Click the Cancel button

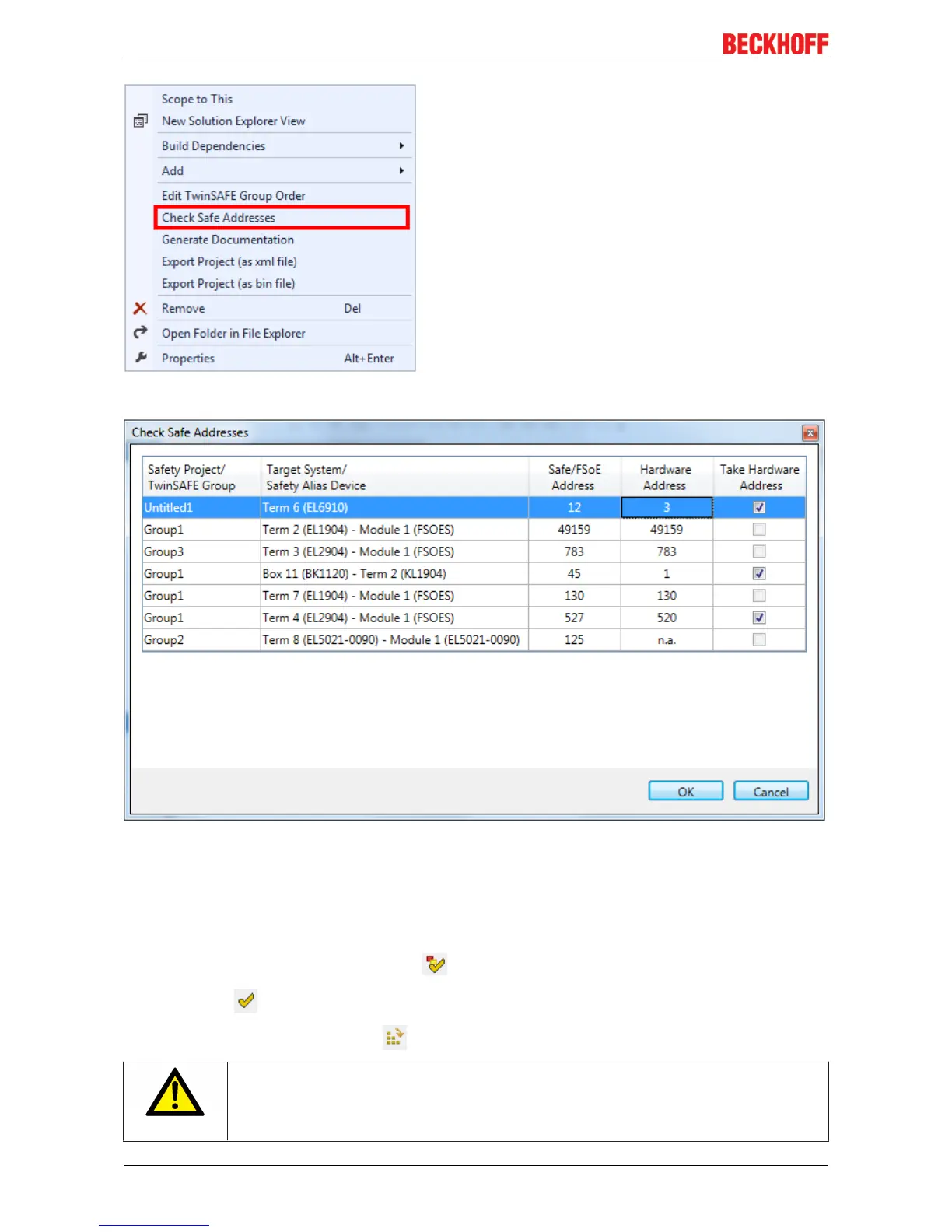click(x=771, y=791)
